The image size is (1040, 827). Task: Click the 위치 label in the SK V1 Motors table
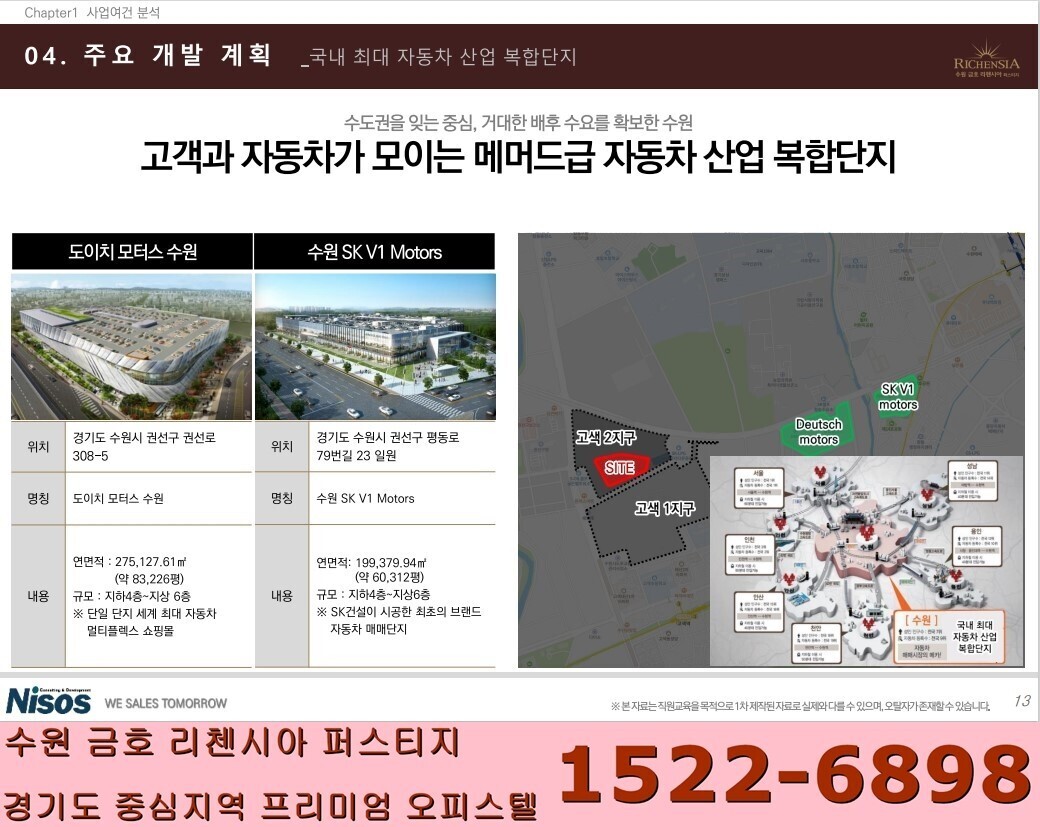[x=282, y=446]
